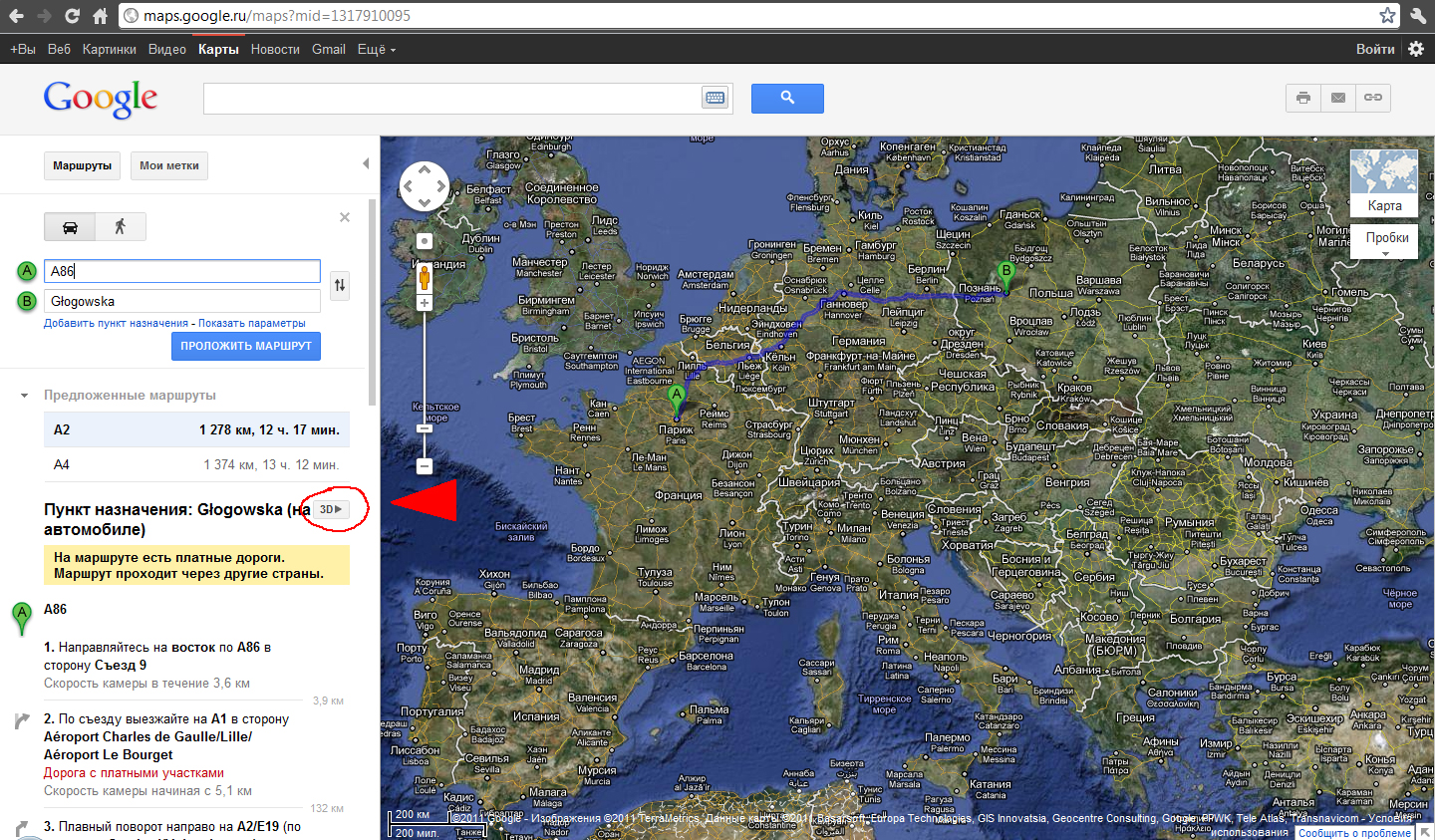Click the Street View Pegman
The height and width of the screenshot is (840, 1435).
pyautogui.click(x=425, y=277)
